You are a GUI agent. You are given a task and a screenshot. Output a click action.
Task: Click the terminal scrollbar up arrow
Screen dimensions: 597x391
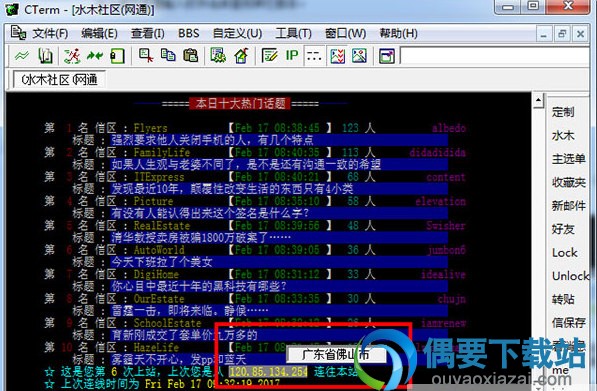538,101
